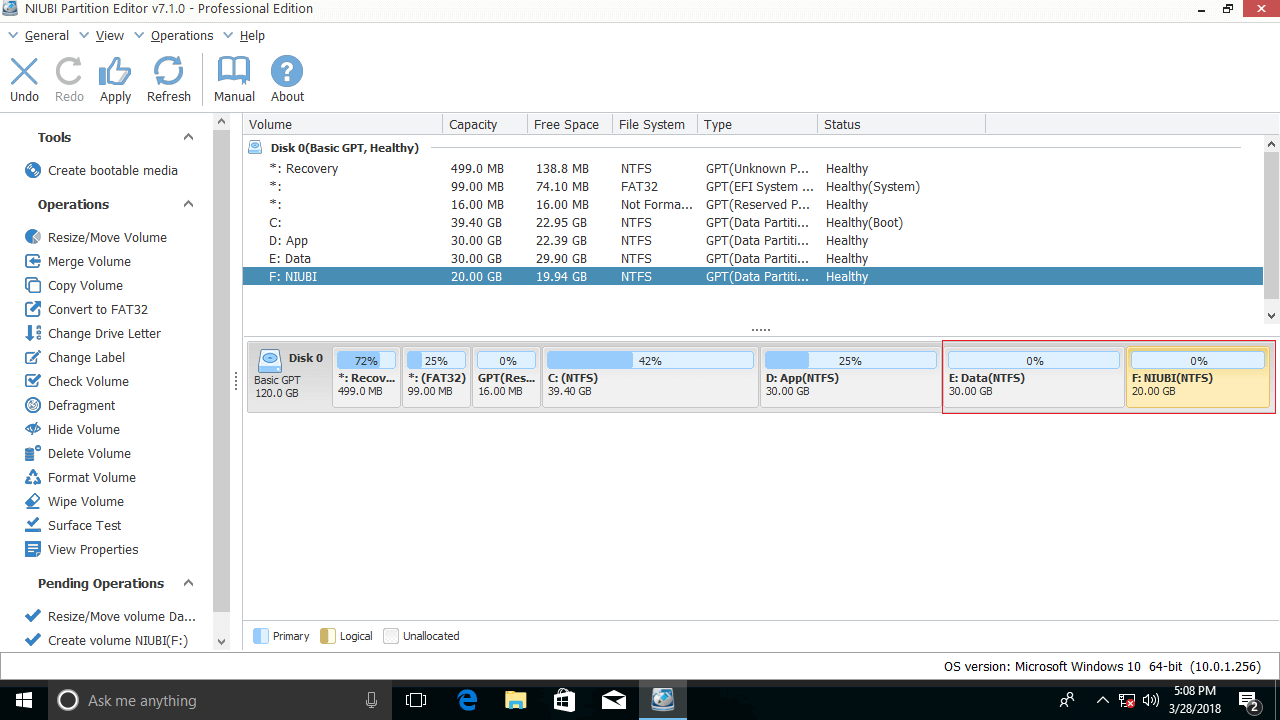Open the General menu

click(47, 35)
